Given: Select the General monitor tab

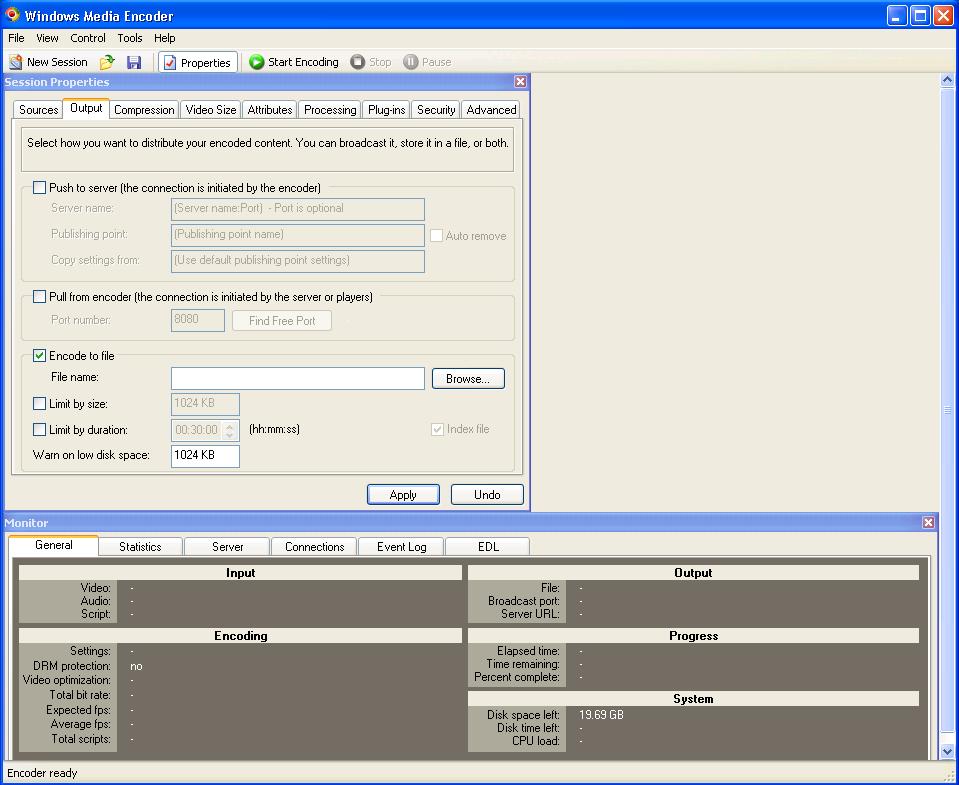Looking at the screenshot, I should tap(53, 545).
